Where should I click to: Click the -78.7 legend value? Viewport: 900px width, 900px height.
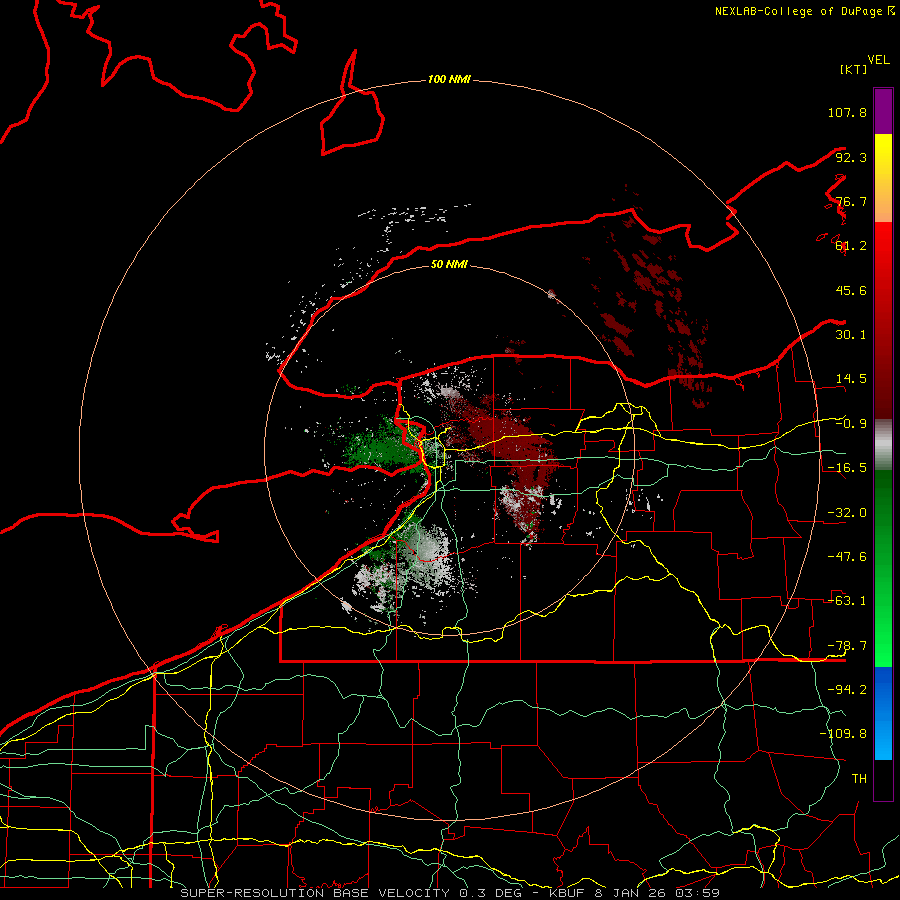pyautogui.click(x=847, y=646)
